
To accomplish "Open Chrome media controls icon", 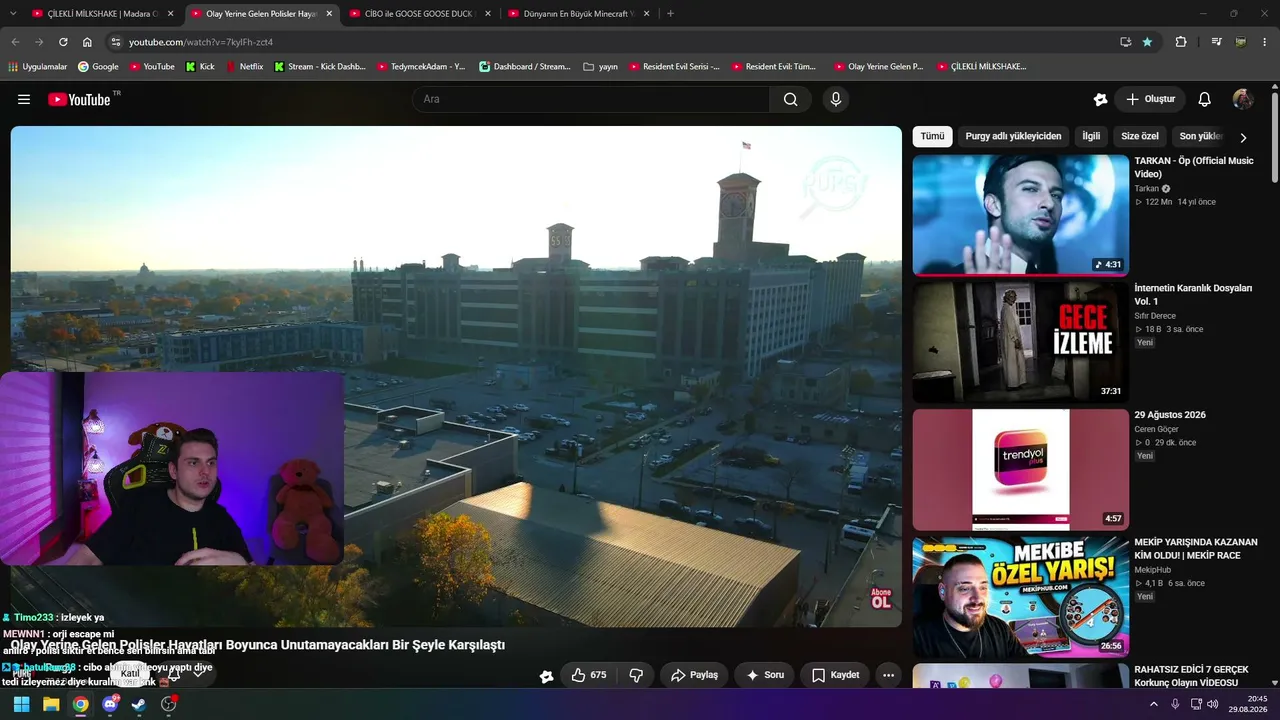I will click(1216, 42).
